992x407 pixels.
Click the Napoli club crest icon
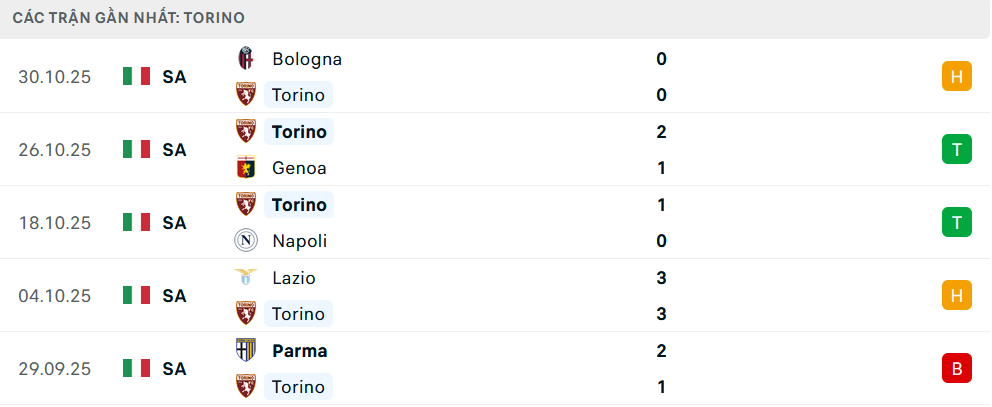245,241
